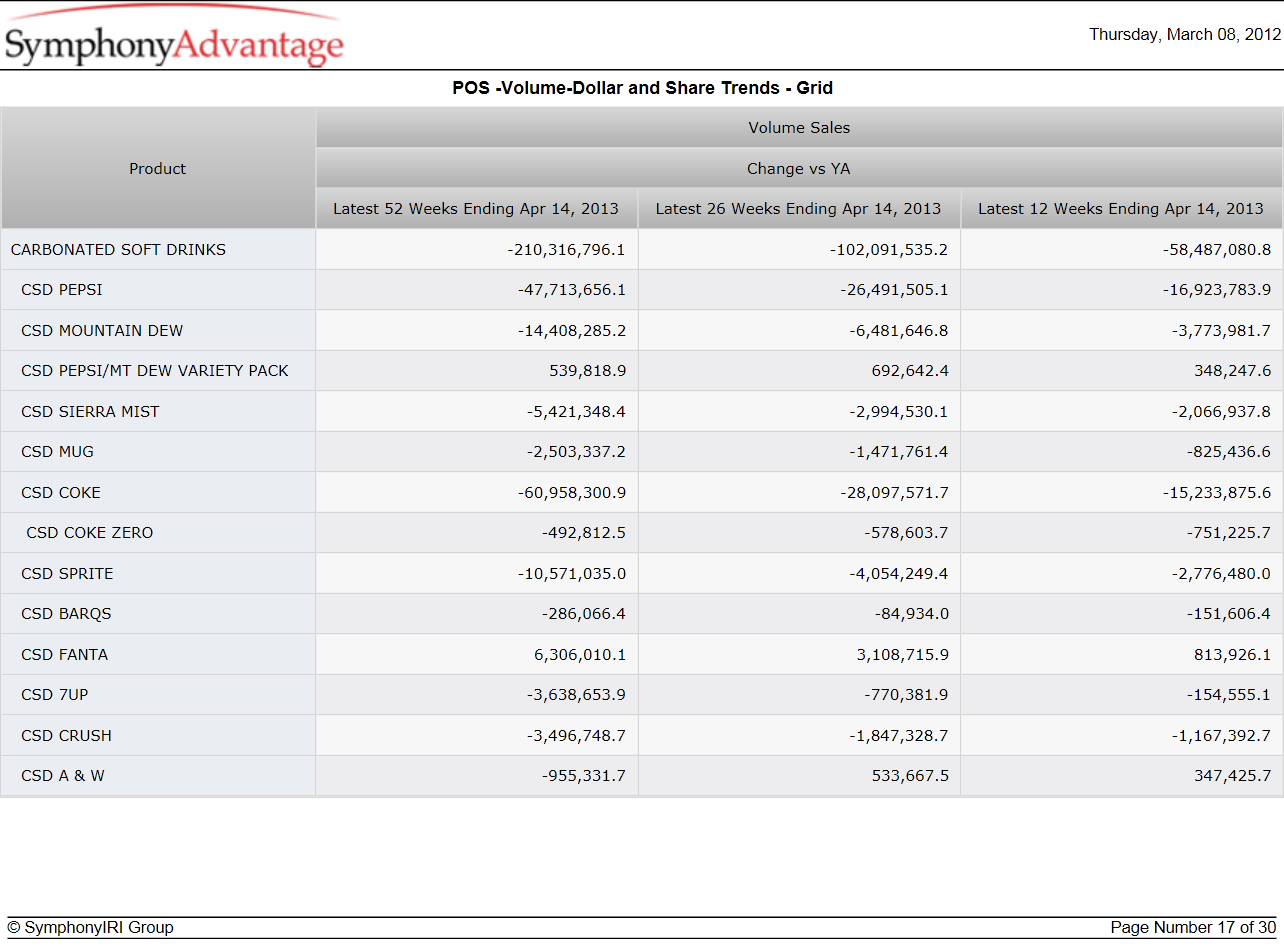Select the Variety Pack value 348,247.6

pyautogui.click(x=1233, y=371)
